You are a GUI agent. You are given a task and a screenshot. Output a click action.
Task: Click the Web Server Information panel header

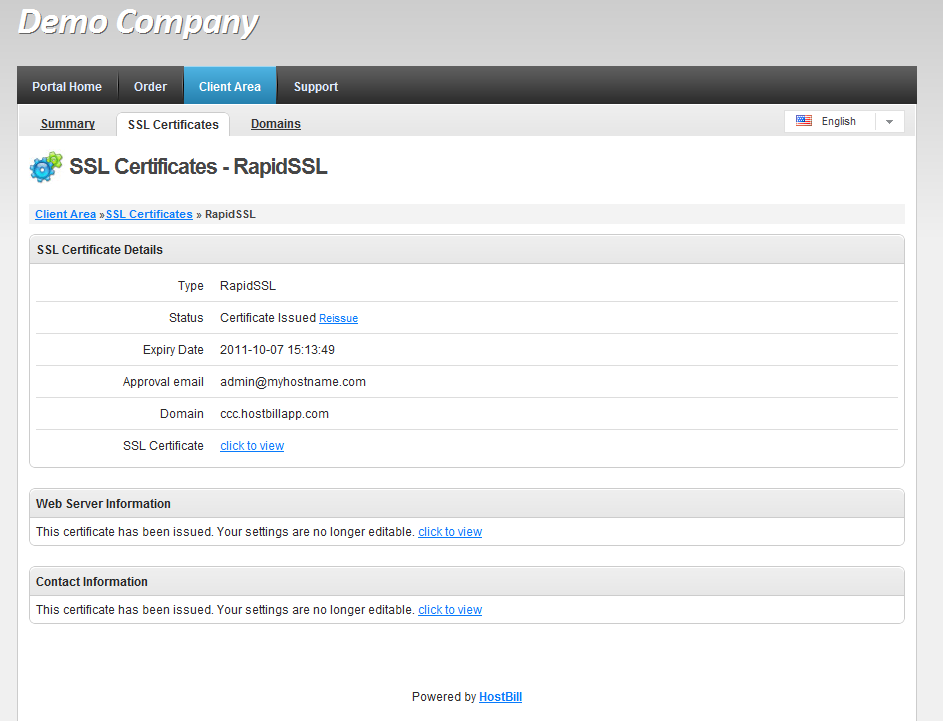467,504
